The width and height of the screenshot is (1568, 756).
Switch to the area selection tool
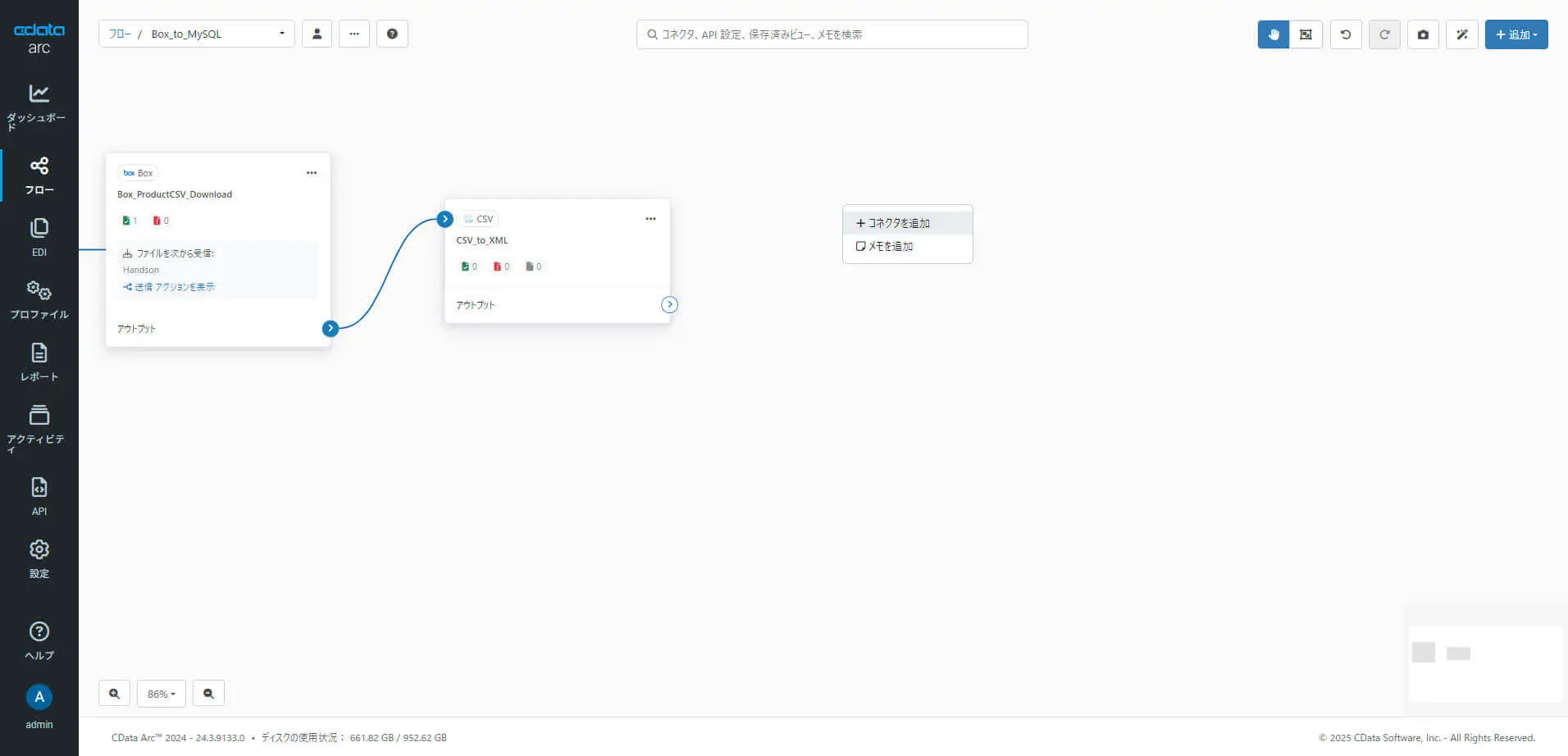(x=1306, y=34)
